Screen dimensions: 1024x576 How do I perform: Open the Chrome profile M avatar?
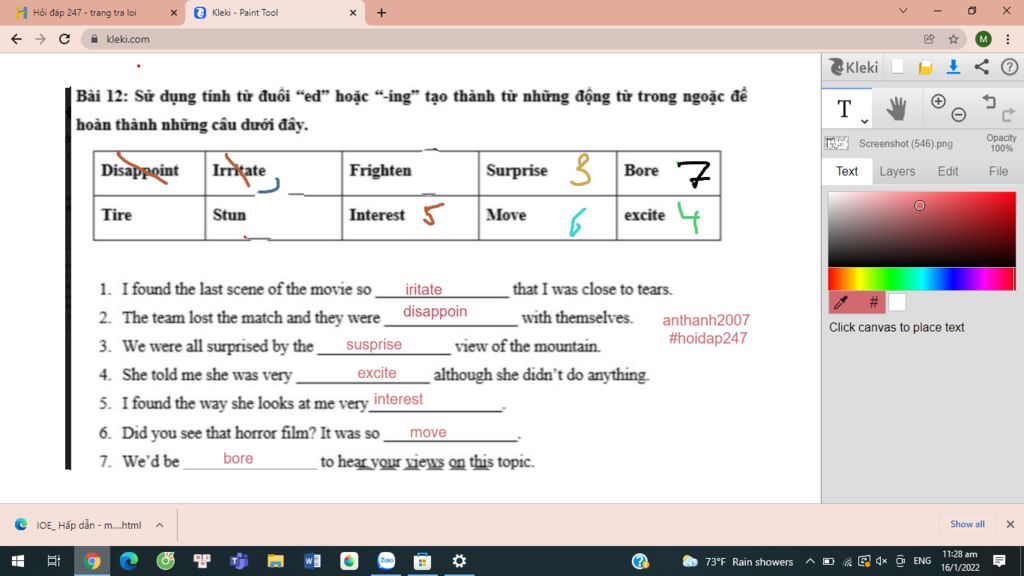click(x=983, y=39)
